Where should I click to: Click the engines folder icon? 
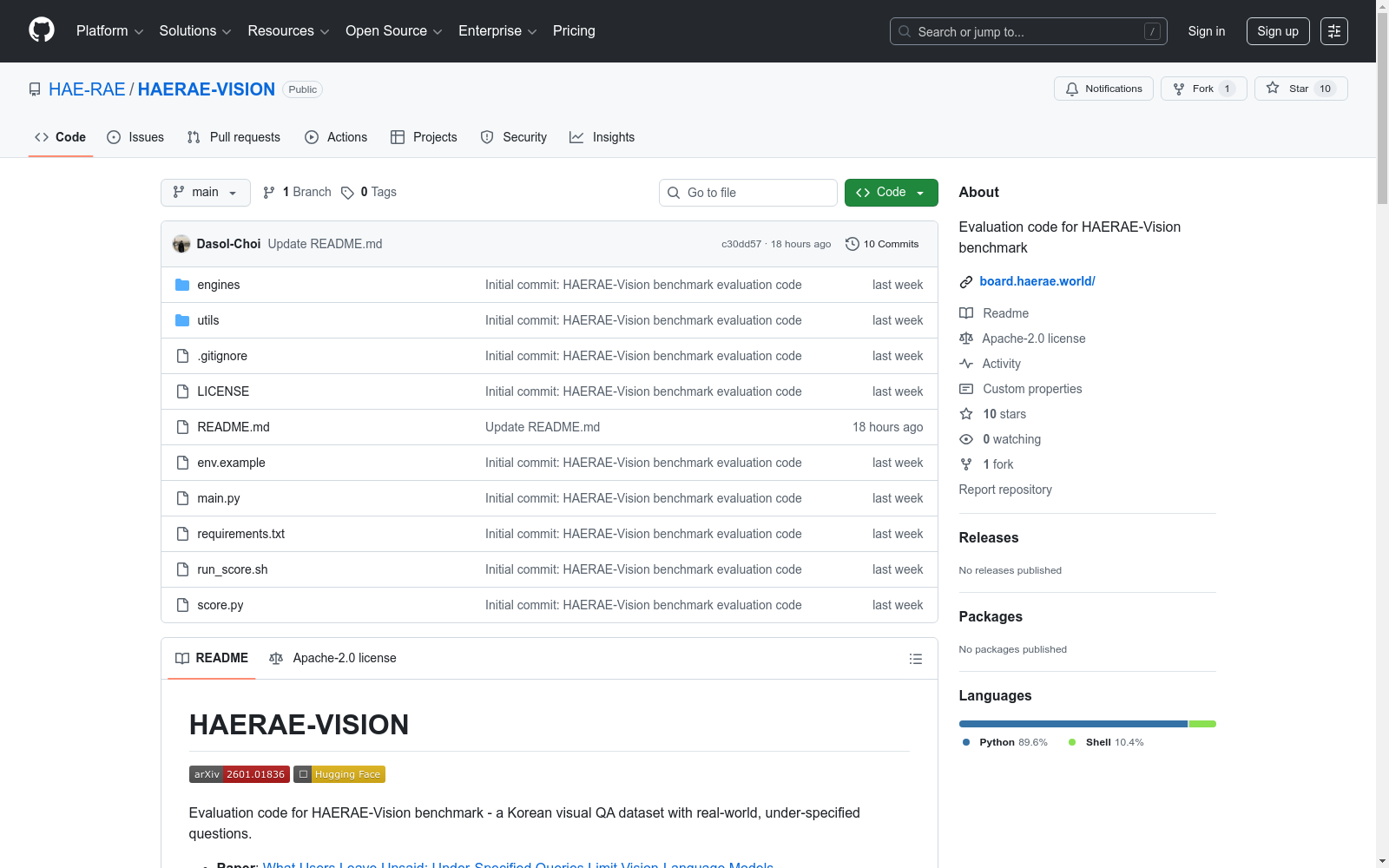click(182, 285)
